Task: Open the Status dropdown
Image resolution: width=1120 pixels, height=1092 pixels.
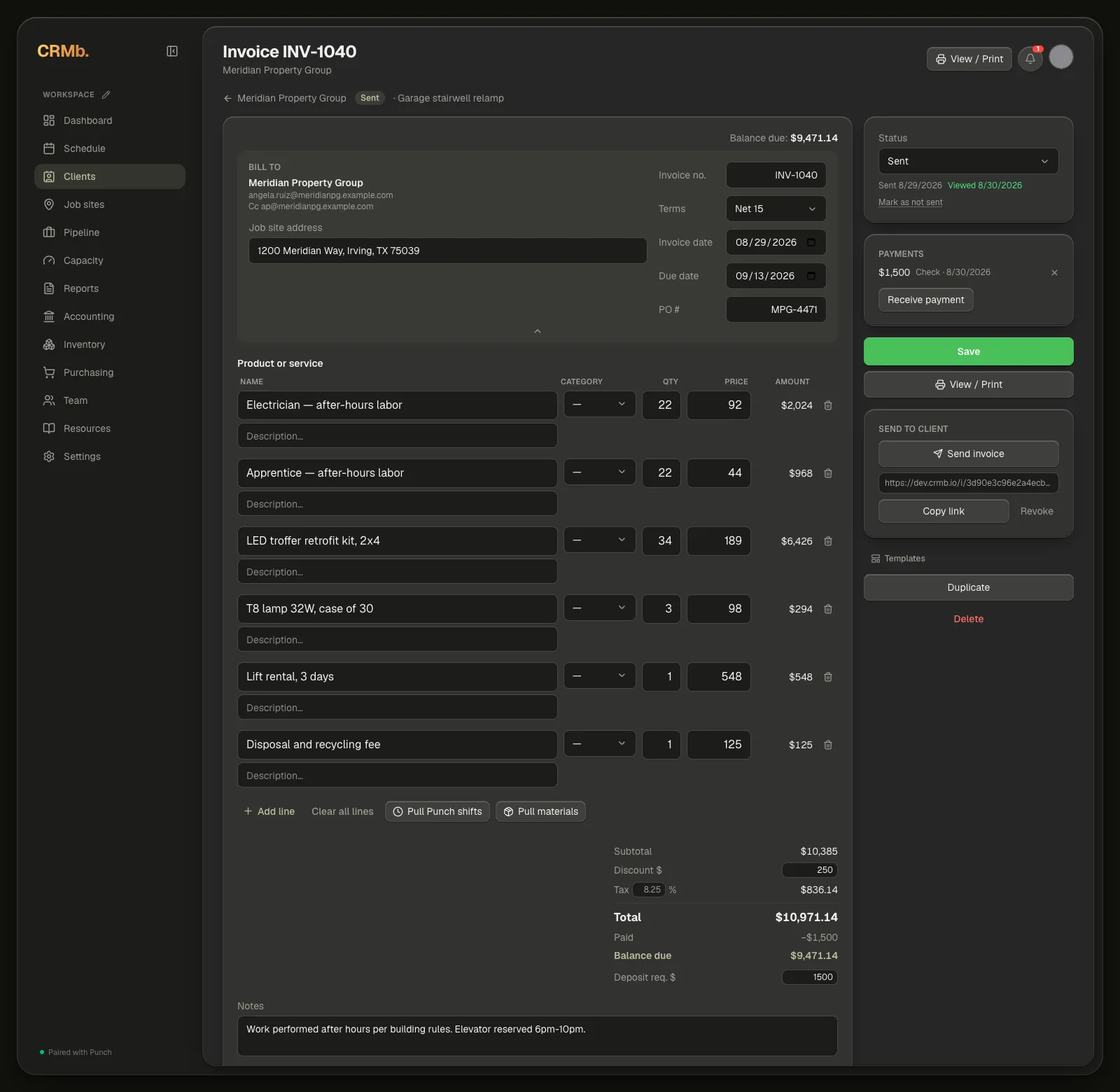Action: (969, 161)
